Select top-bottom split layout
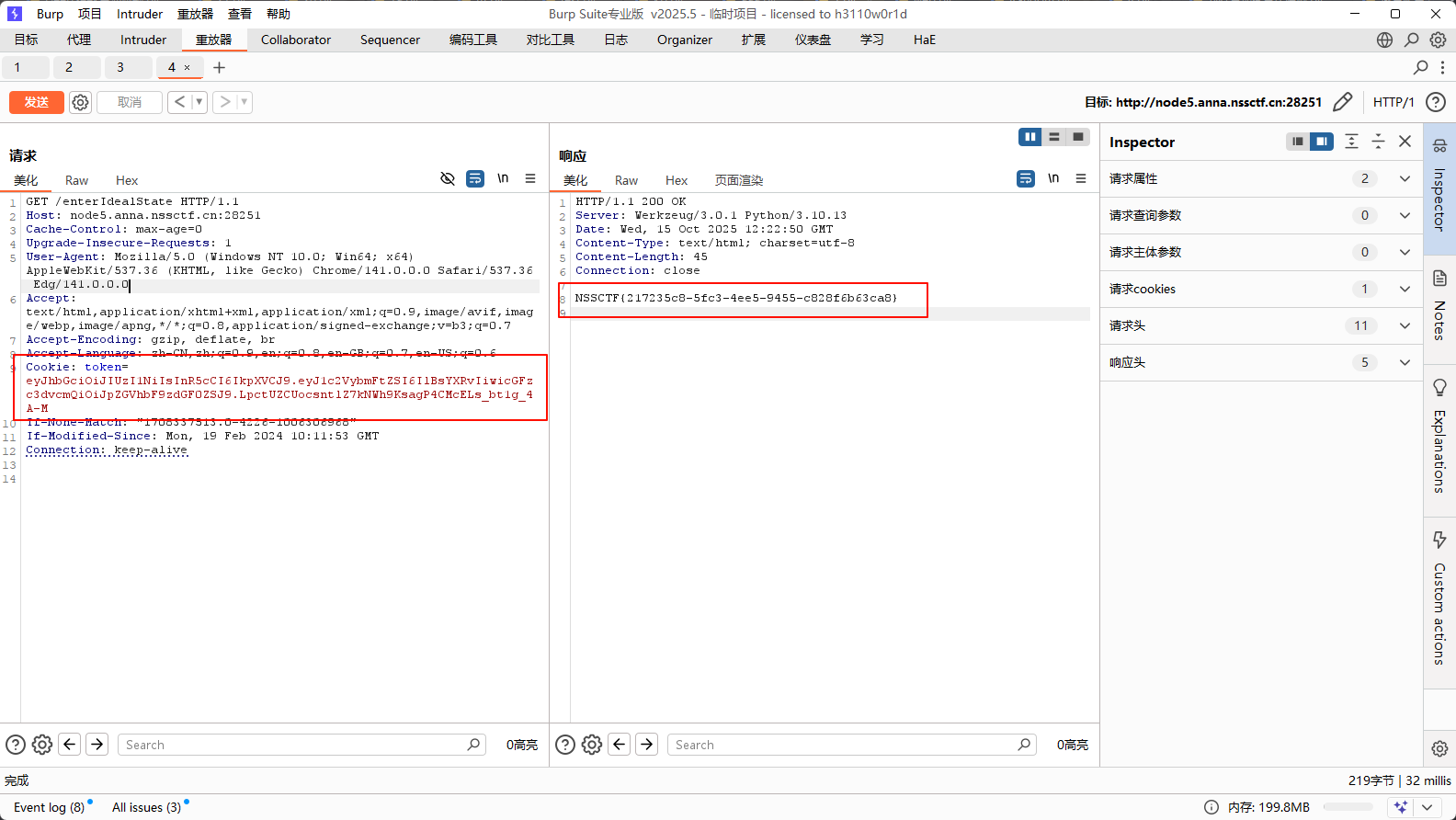Screen dimensions: 1456x820 point(1054,137)
